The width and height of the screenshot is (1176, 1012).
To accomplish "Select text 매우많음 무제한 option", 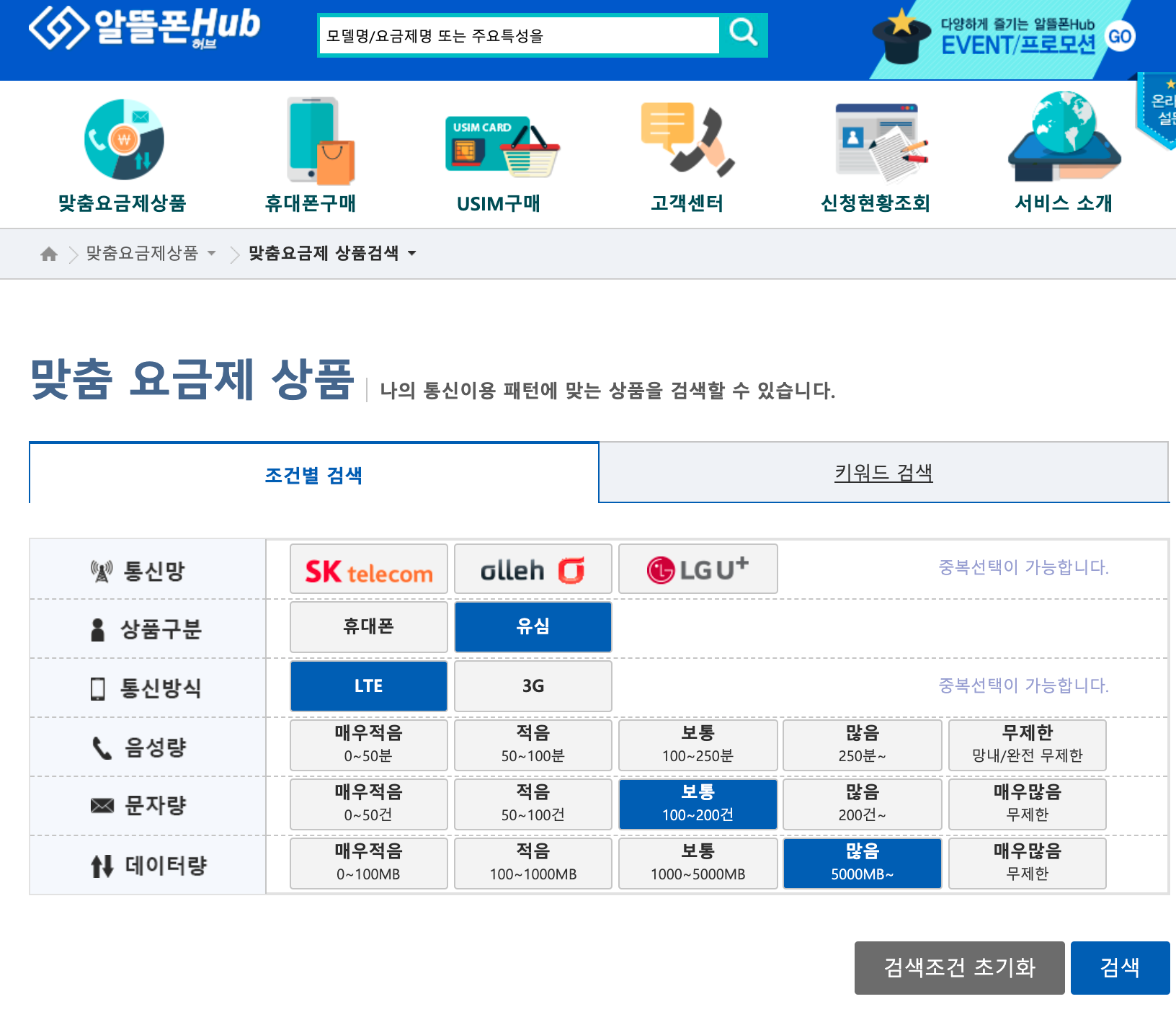I will pyautogui.click(x=1028, y=804).
